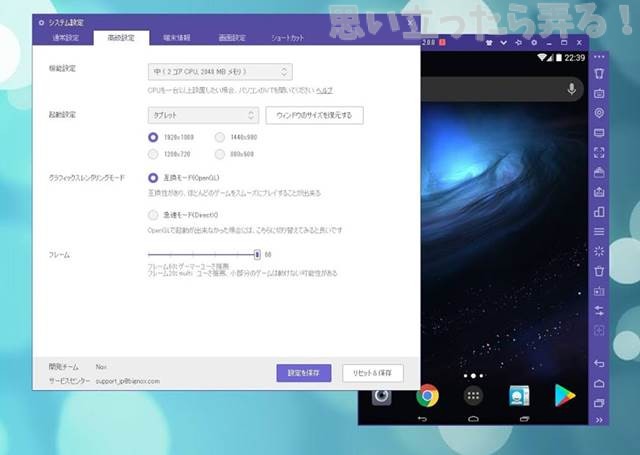Click the Home icon in the purple sidebar
Viewport: 640px width, 455px height.
point(599,383)
